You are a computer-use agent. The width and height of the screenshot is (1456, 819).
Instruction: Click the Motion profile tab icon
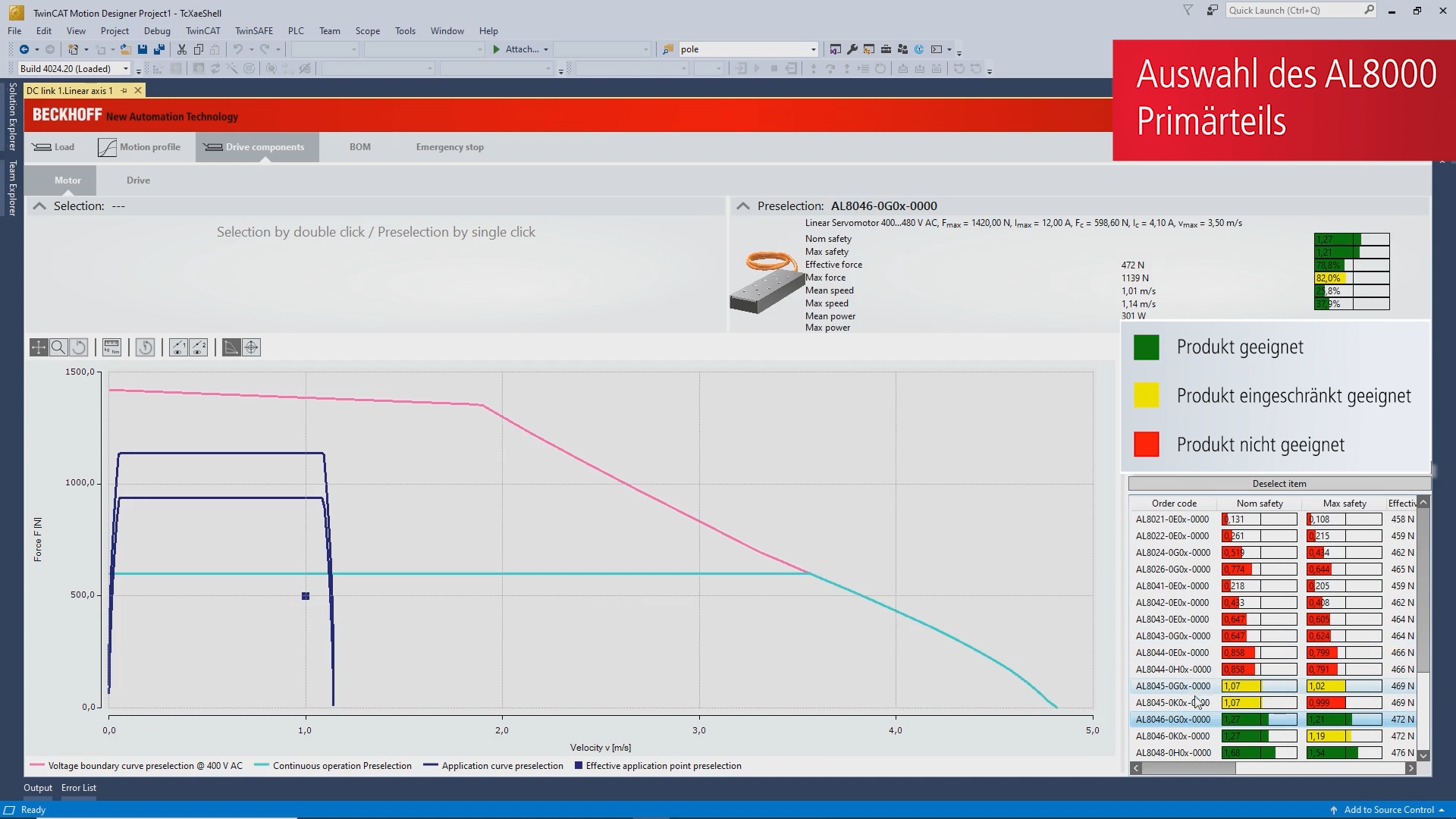[108, 147]
